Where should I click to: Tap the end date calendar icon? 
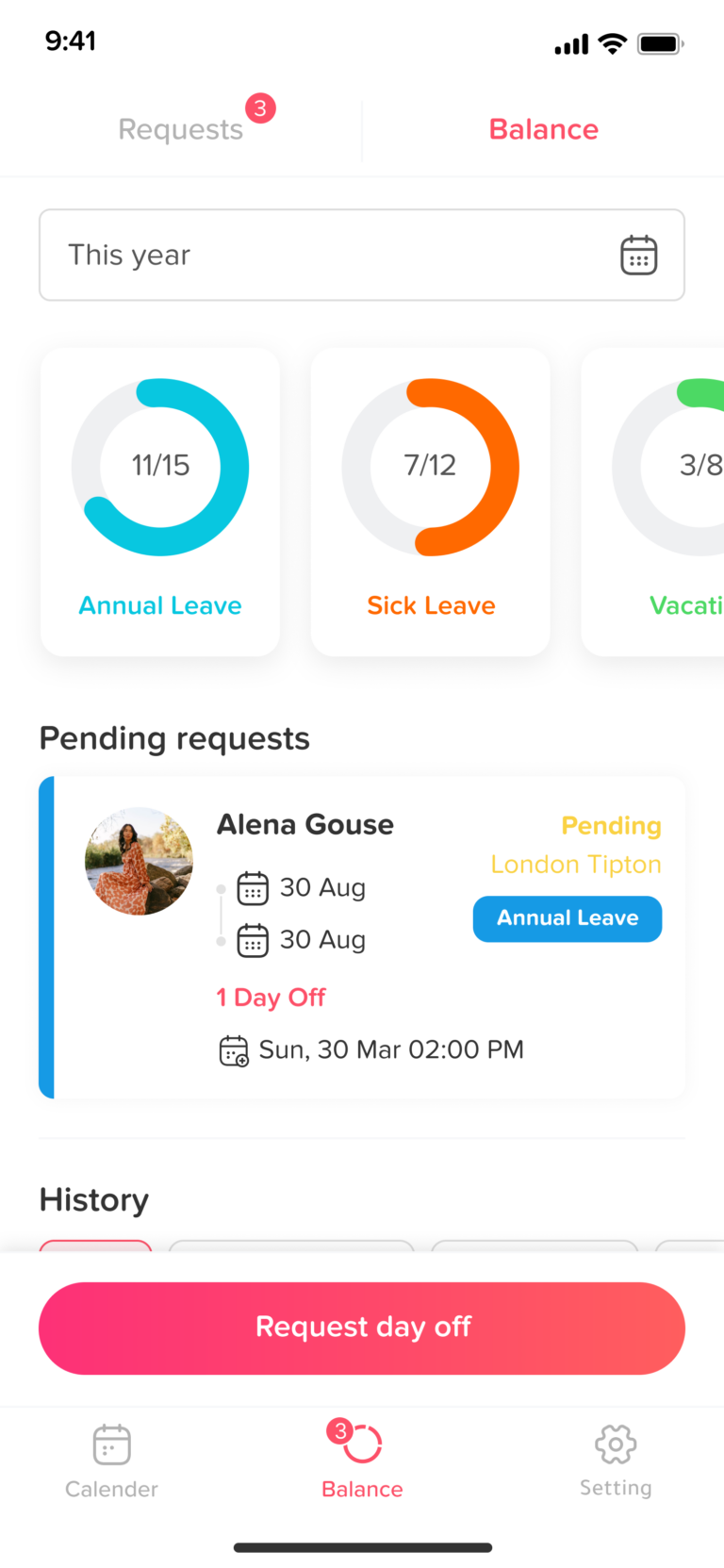coord(253,940)
